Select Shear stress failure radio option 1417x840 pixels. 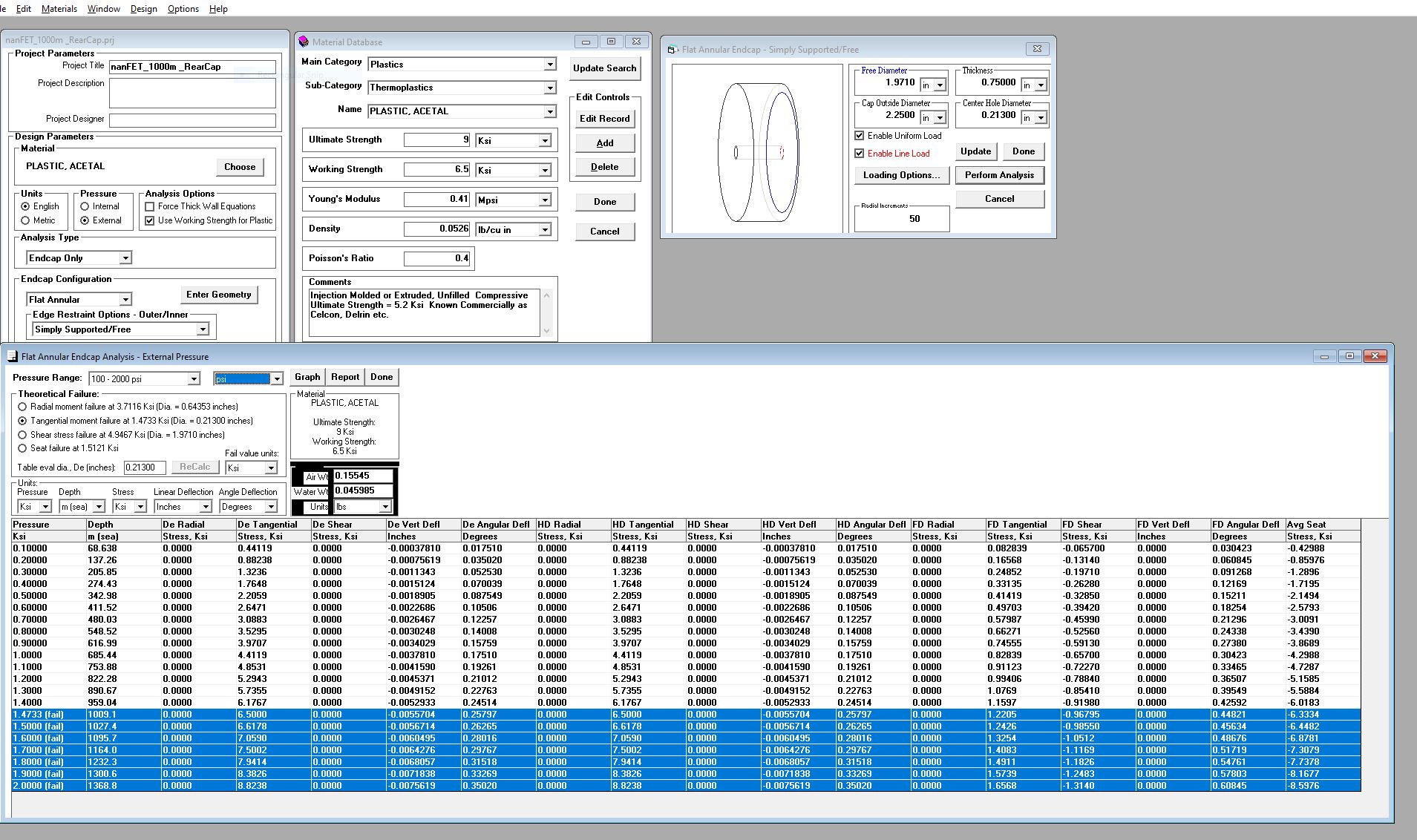click(x=22, y=435)
